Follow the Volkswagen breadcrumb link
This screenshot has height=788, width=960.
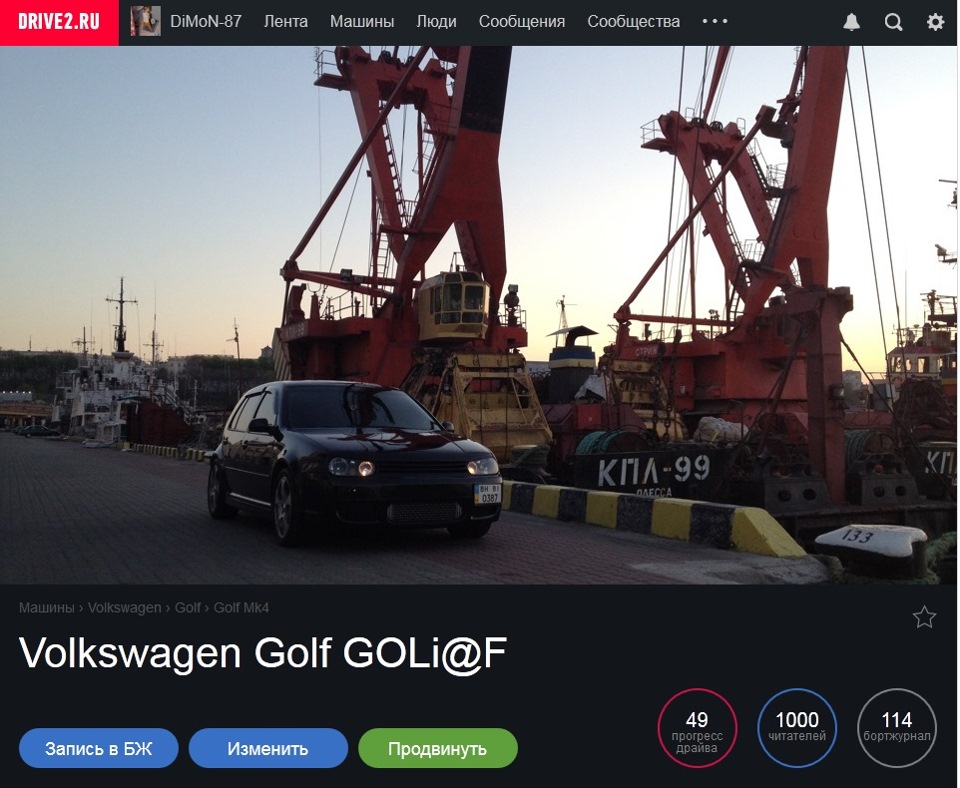tap(124, 608)
